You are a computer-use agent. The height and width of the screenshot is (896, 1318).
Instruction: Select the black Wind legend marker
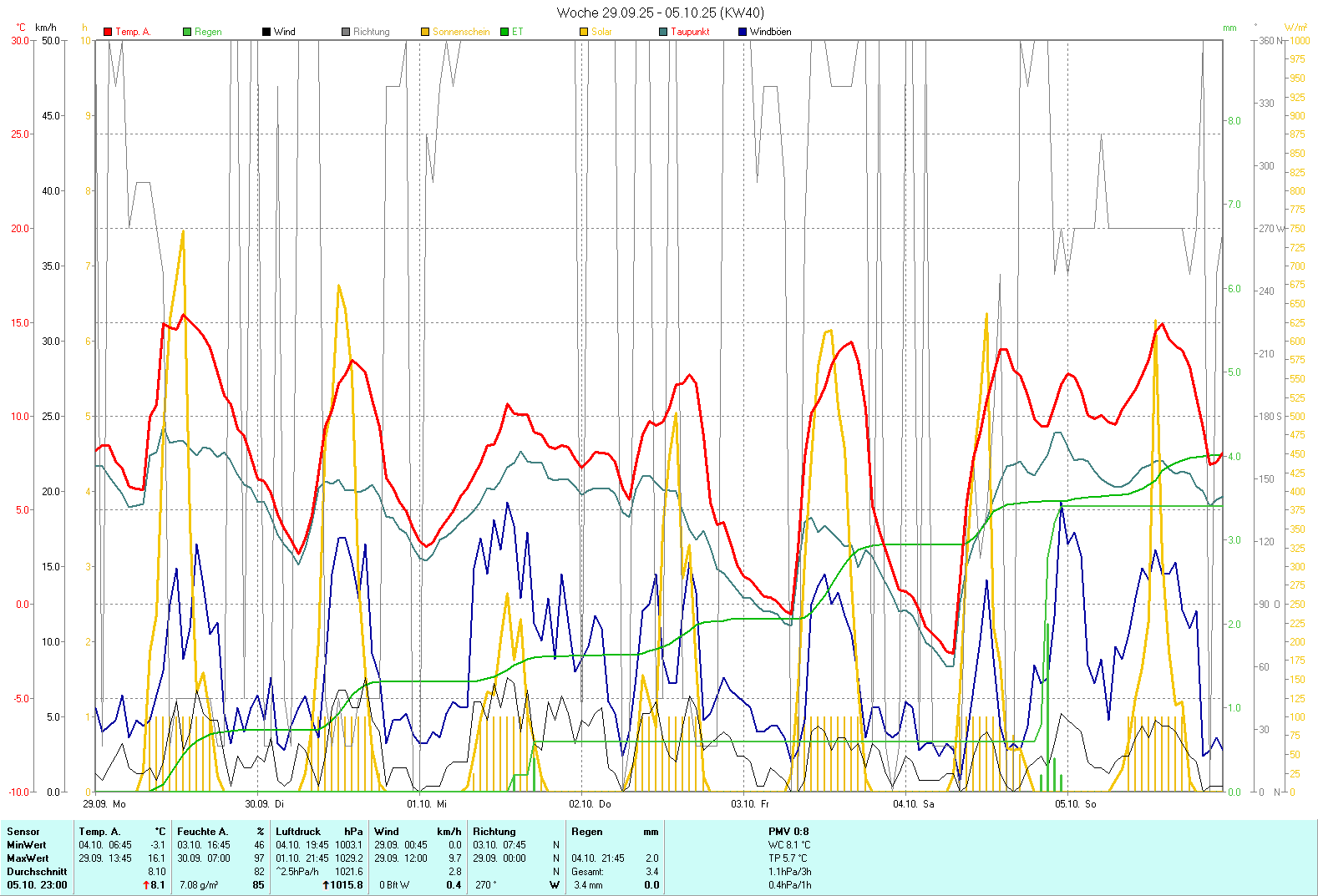tap(266, 32)
